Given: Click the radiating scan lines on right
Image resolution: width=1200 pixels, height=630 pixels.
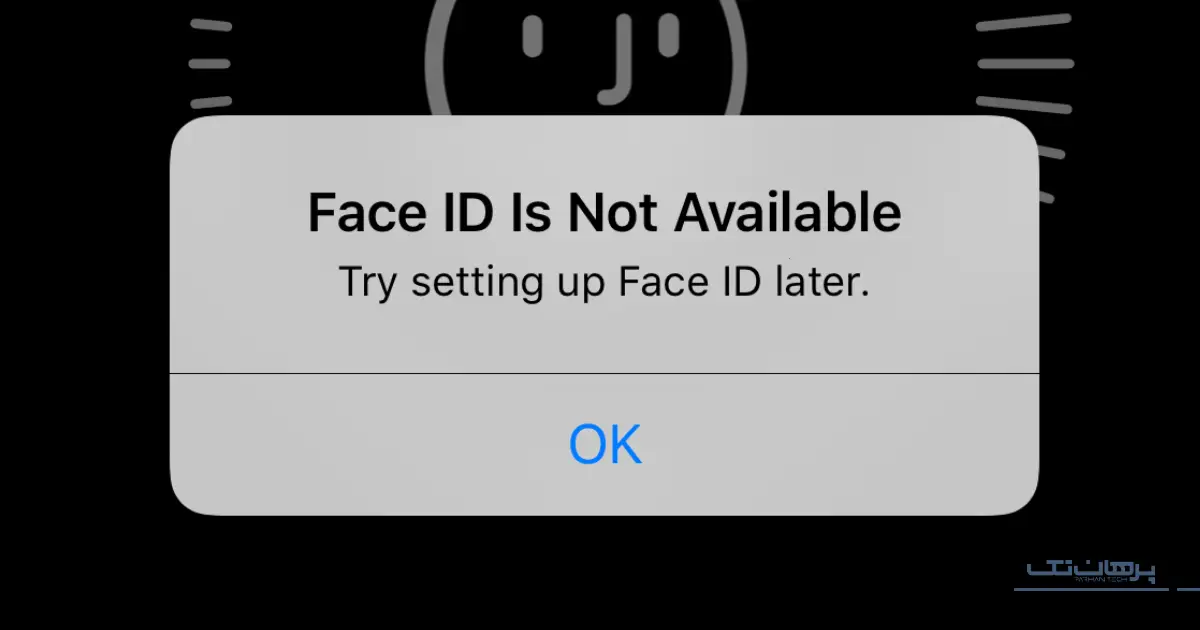Looking at the screenshot, I should tap(1024, 105).
